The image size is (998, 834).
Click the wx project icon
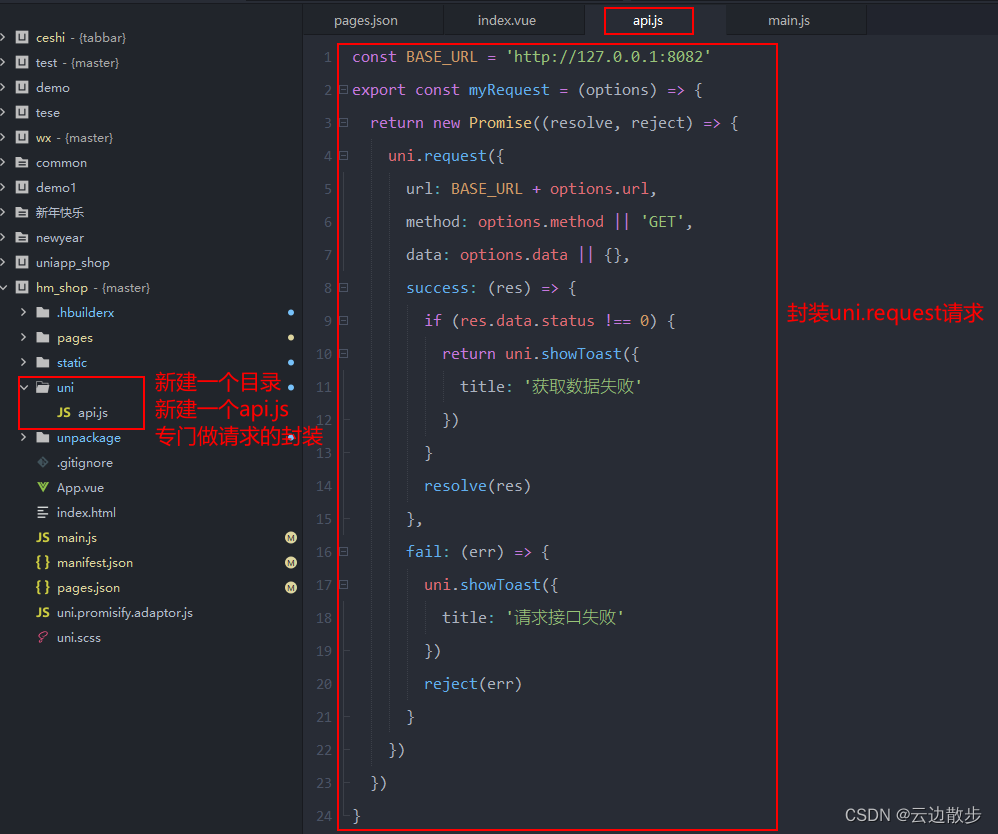pyautogui.click(x=22, y=138)
